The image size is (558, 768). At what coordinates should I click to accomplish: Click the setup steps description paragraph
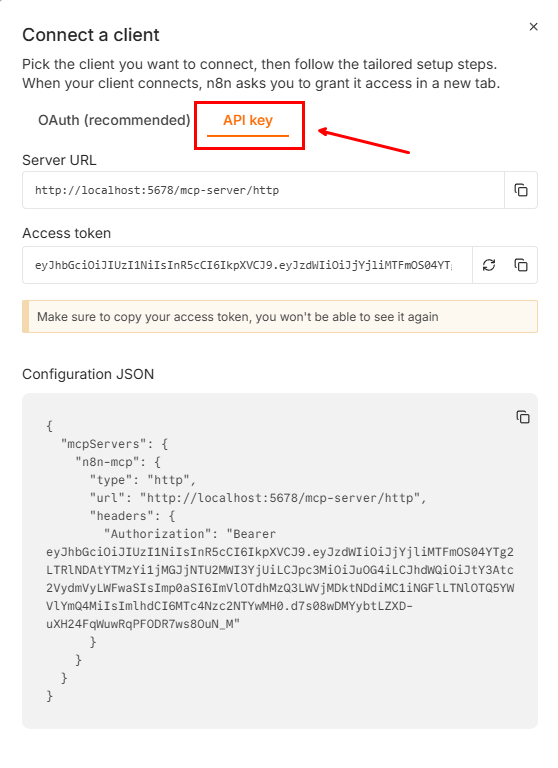(261, 73)
